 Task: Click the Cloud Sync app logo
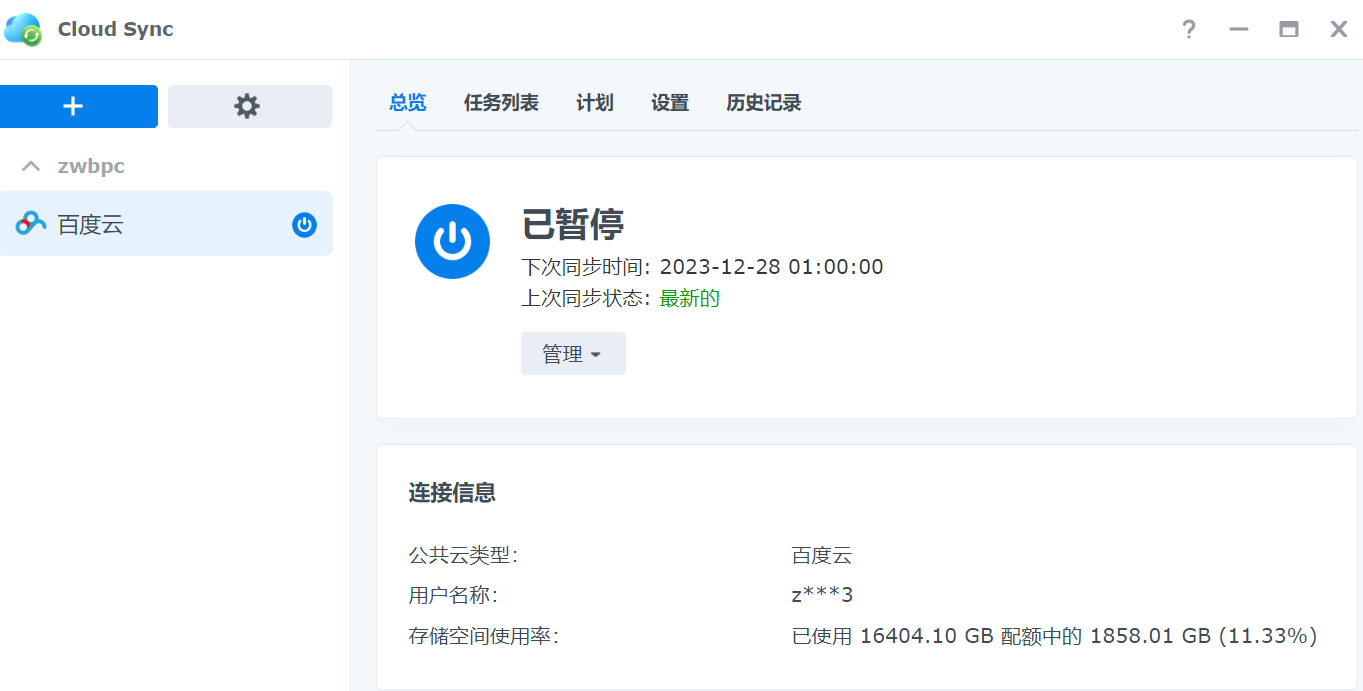tap(23, 29)
